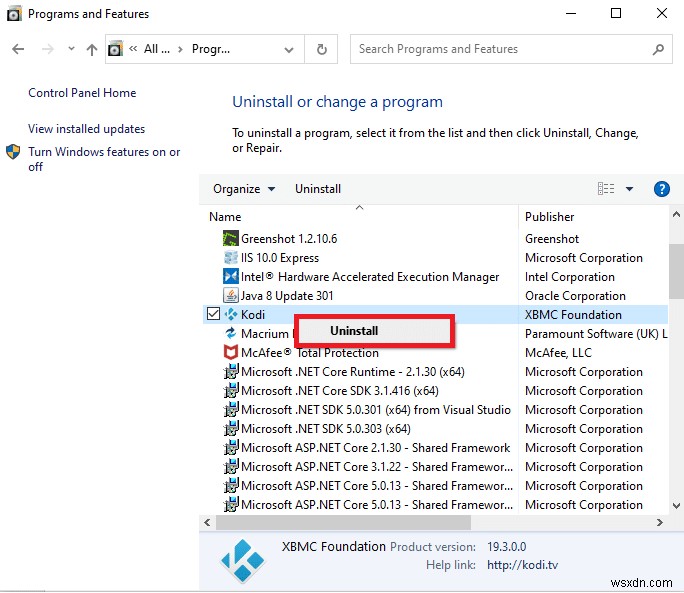Click the refresh button beside the address bar
This screenshot has height=593, width=684.
pos(321,49)
